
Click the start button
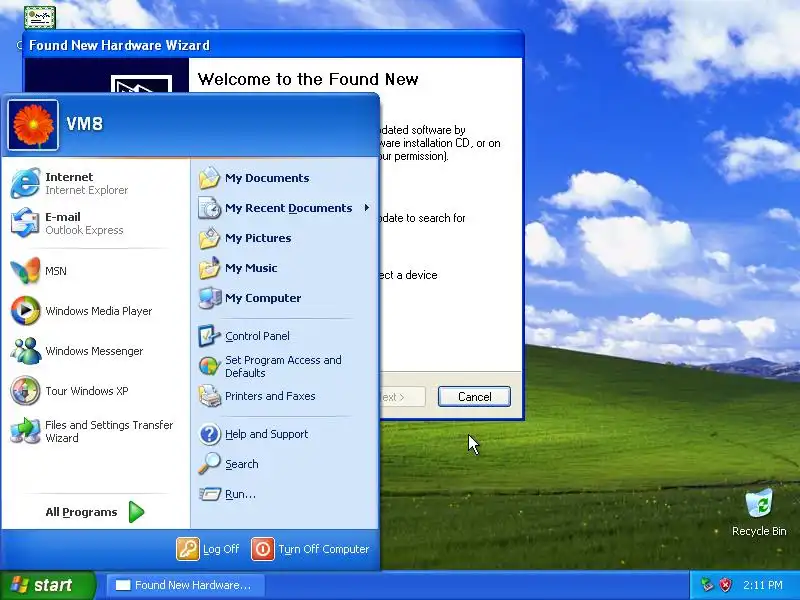(47, 585)
